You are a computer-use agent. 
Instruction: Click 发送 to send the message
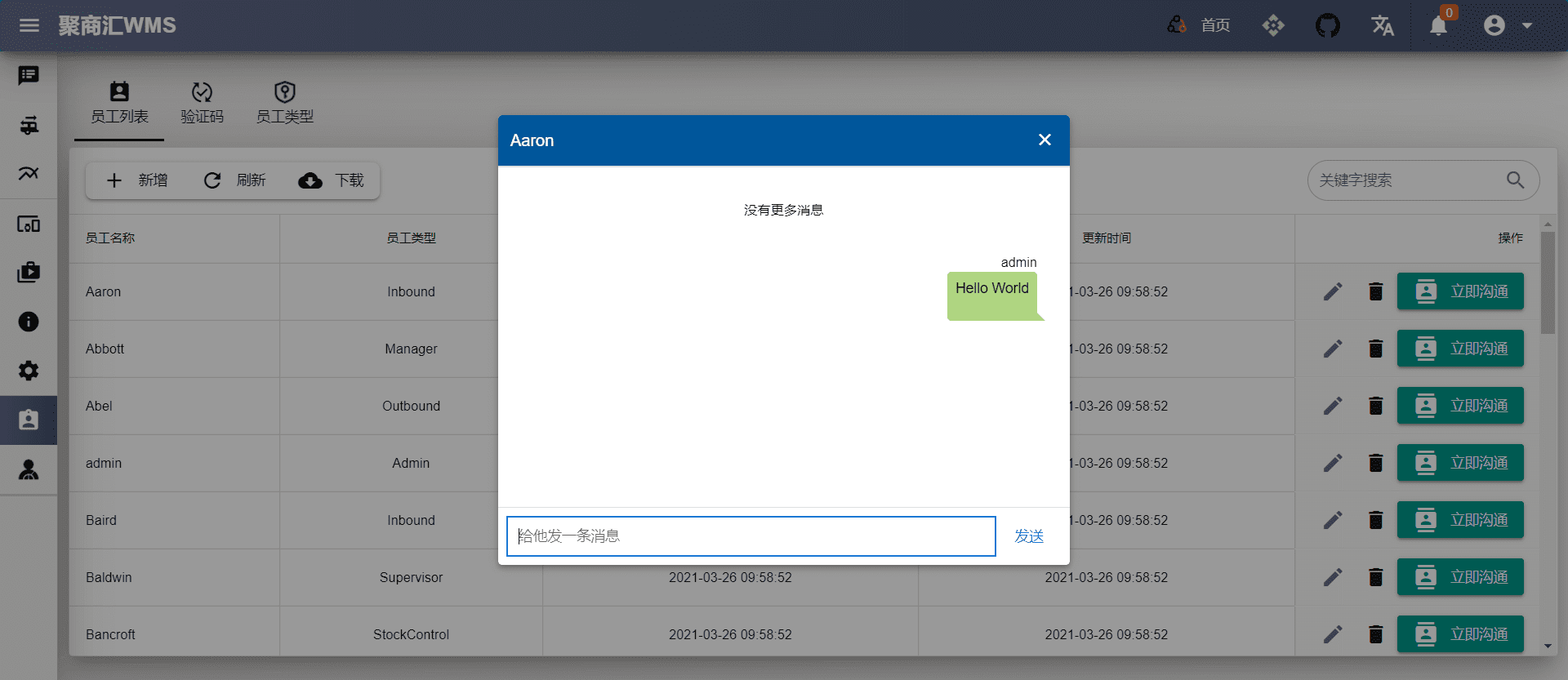(x=1029, y=536)
